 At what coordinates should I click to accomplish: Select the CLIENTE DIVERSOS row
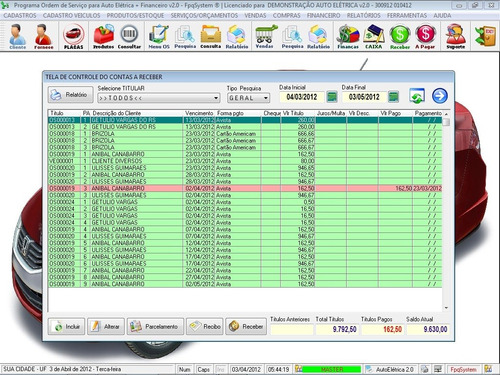pos(245,161)
